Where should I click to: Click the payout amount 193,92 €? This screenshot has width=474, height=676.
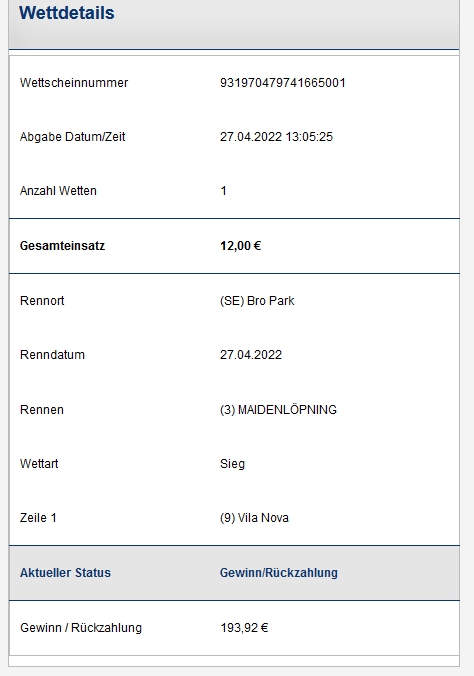pyautogui.click(x=244, y=628)
